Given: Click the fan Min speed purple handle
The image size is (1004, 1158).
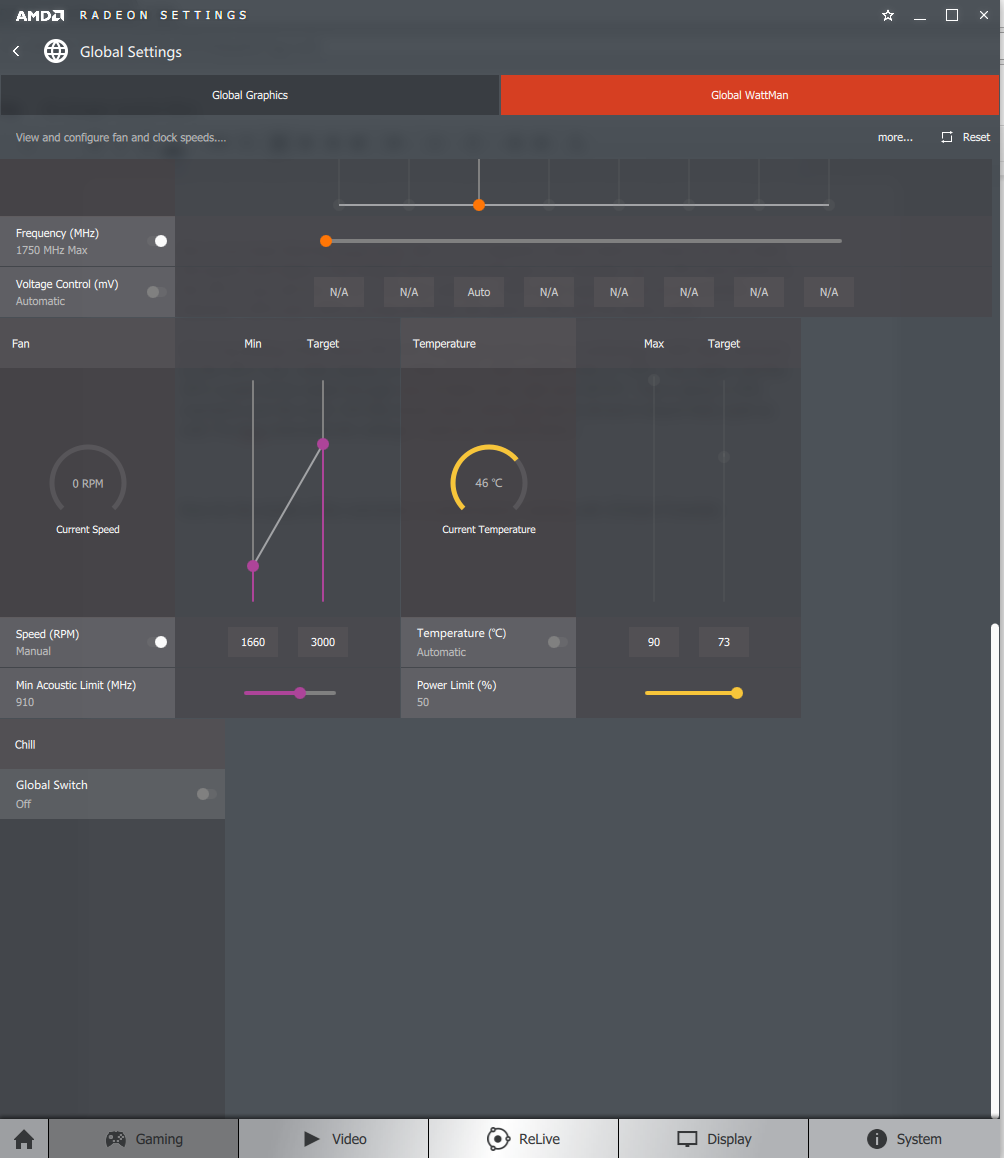Looking at the screenshot, I should pyautogui.click(x=253, y=566).
